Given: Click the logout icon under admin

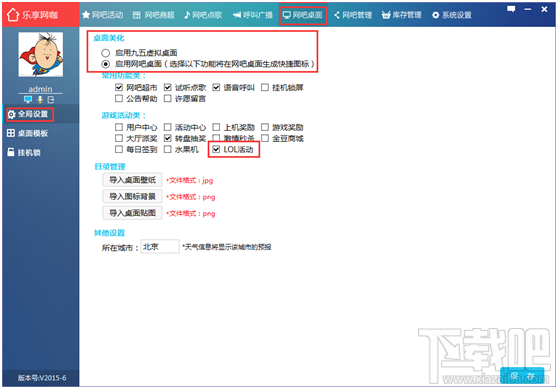Looking at the screenshot, I should (x=51, y=100).
